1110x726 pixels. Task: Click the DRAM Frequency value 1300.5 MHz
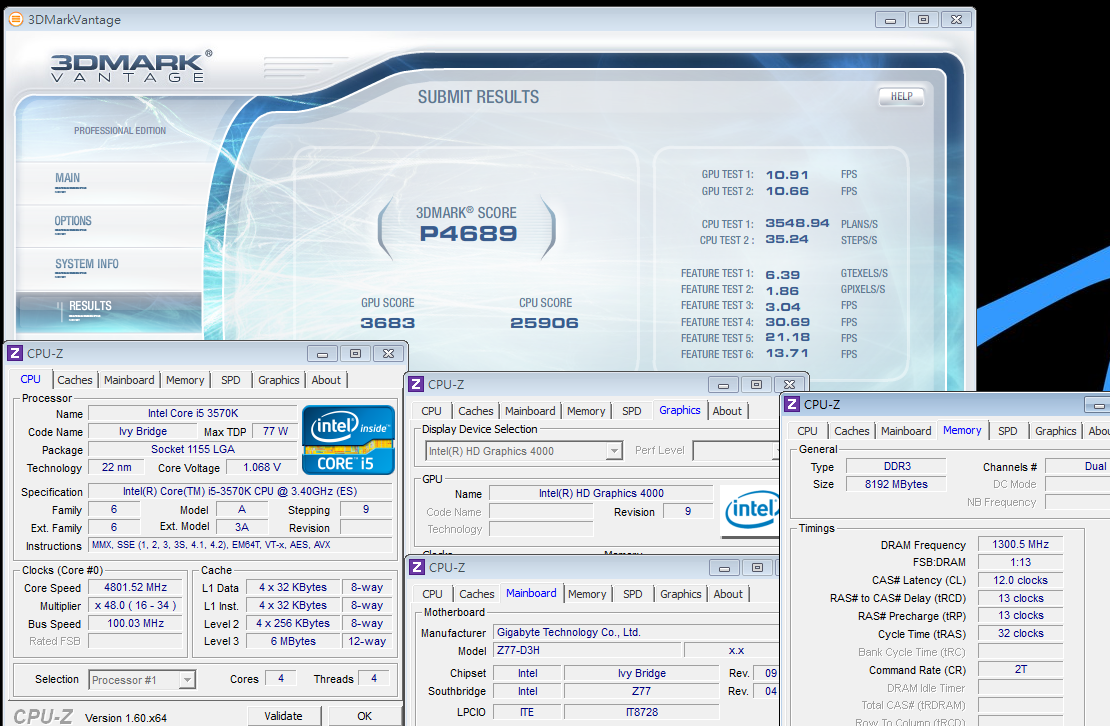coord(1020,544)
